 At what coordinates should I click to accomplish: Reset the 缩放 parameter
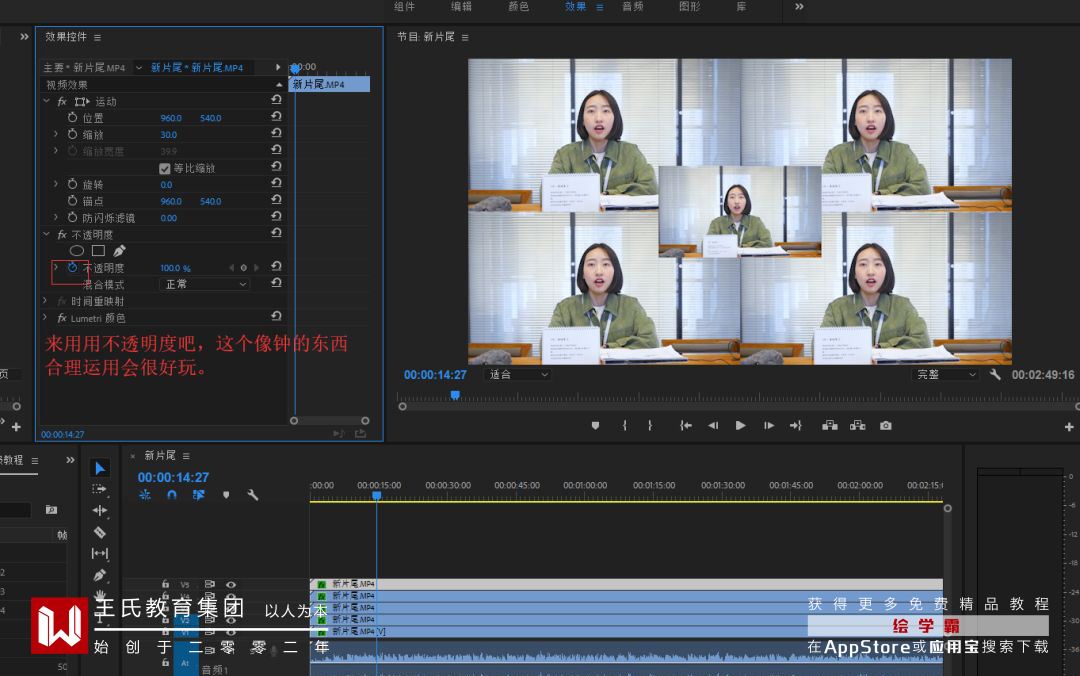276,133
